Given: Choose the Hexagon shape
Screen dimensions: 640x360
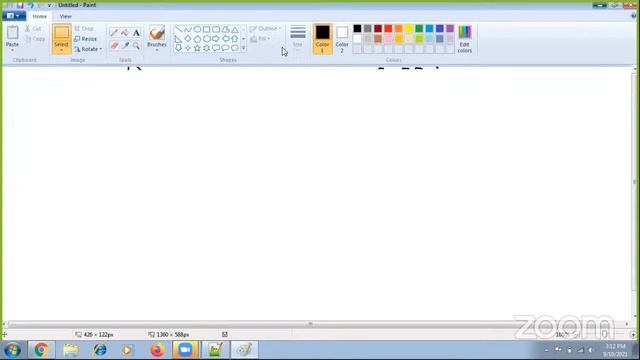Looking at the screenshot, I should pos(207,39).
